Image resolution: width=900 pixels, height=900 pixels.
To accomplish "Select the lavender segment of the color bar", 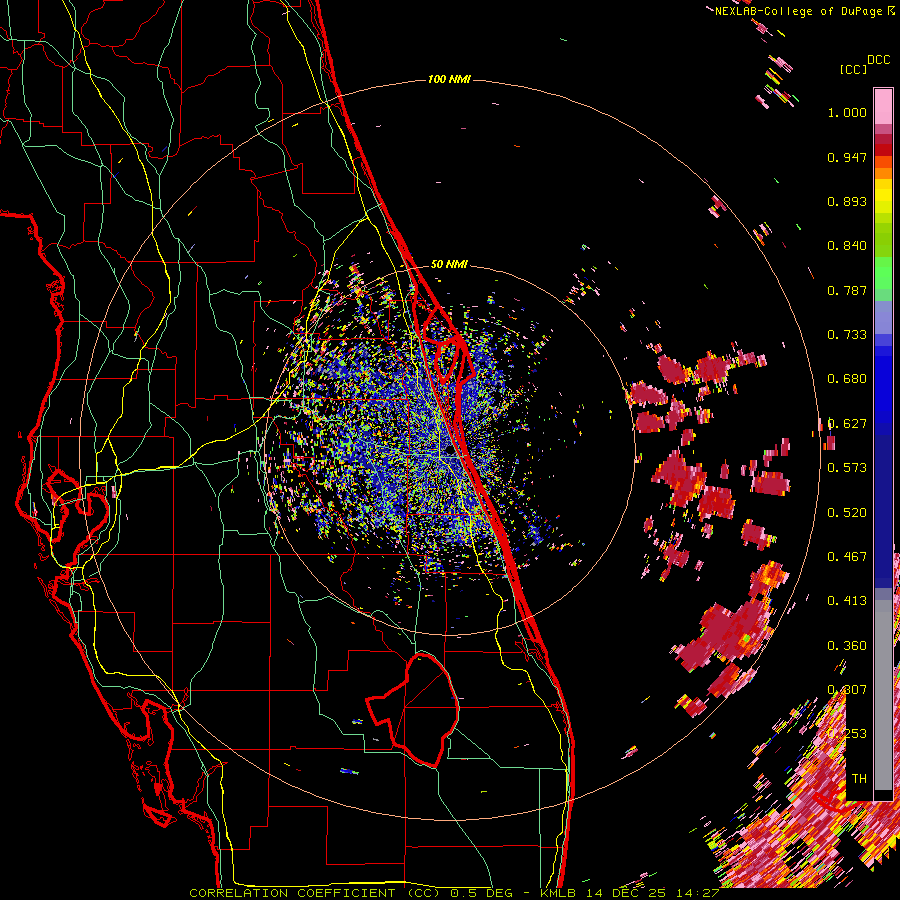I will pyautogui.click(x=883, y=317).
